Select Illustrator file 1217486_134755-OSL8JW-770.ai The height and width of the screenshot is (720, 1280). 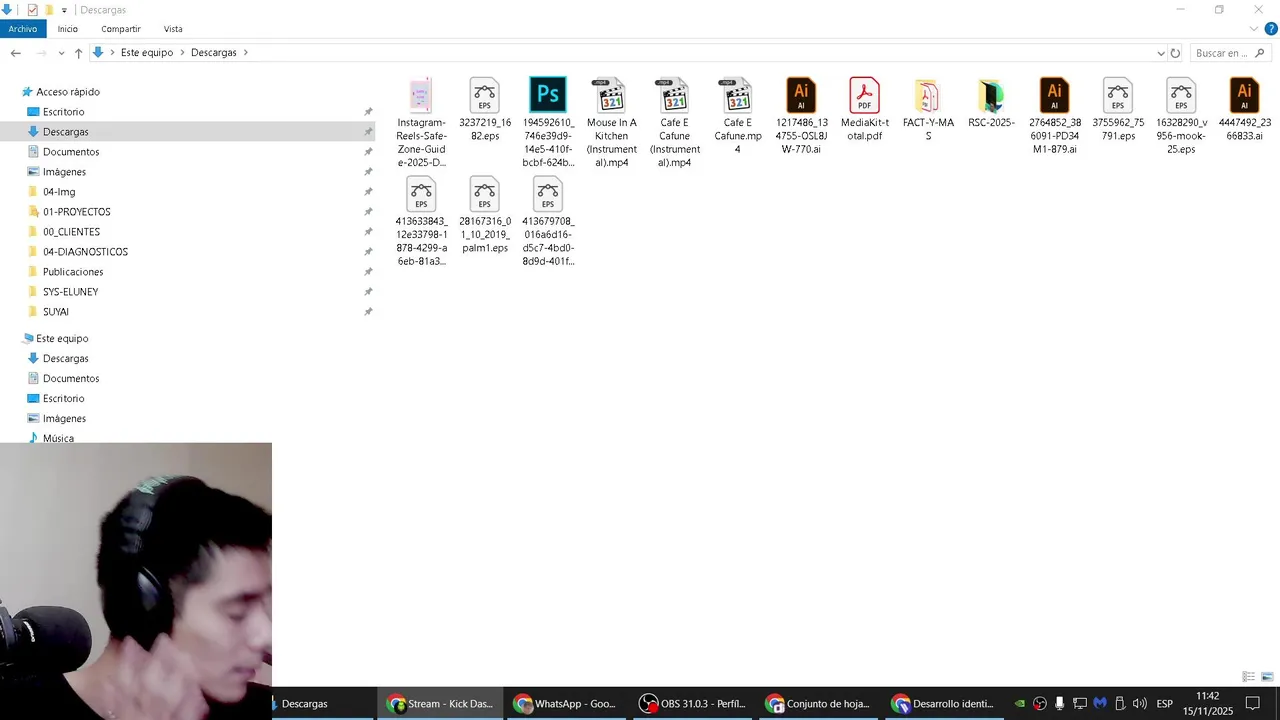tap(801, 116)
